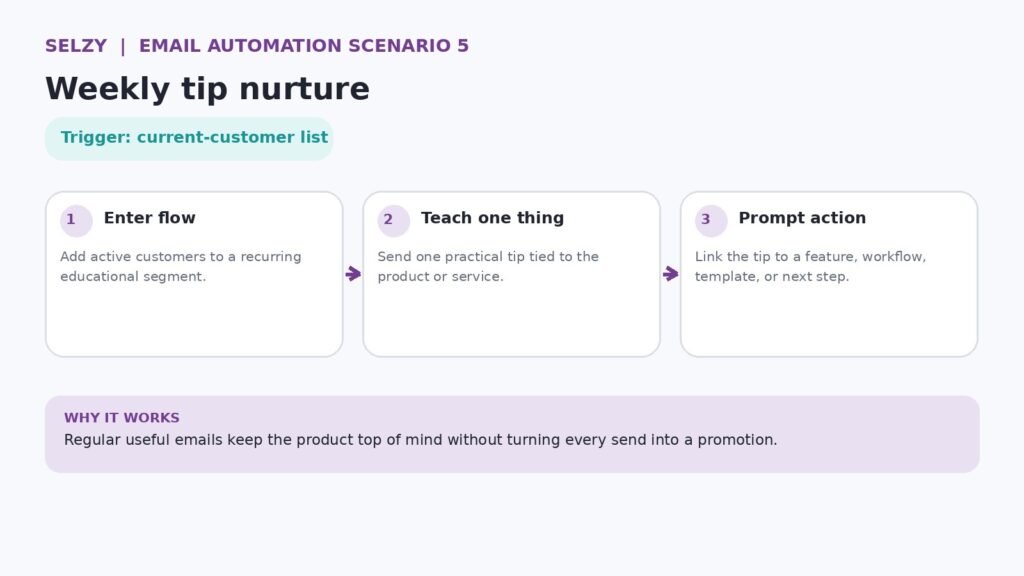This screenshot has height=576, width=1024.
Task: Click empty area of Enter flow card
Action: [x=194, y=320]
